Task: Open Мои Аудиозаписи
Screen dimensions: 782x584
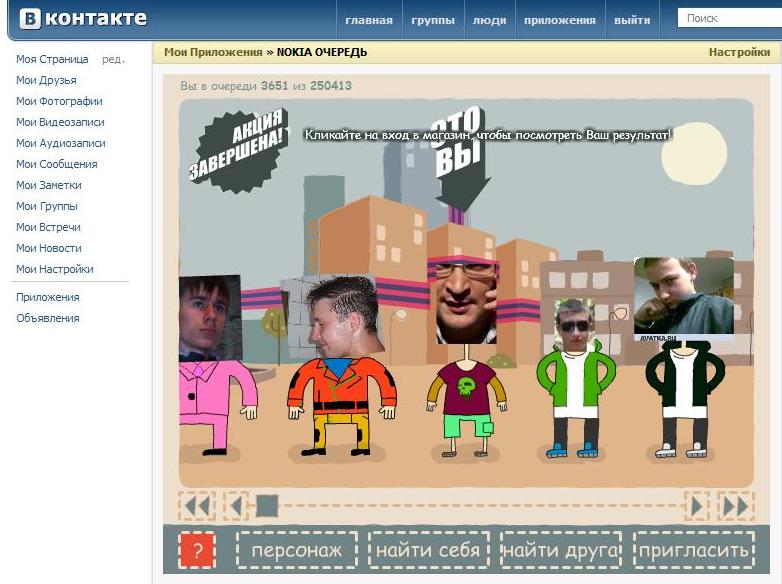Action: pyautogui.click(x=61, y=143)
